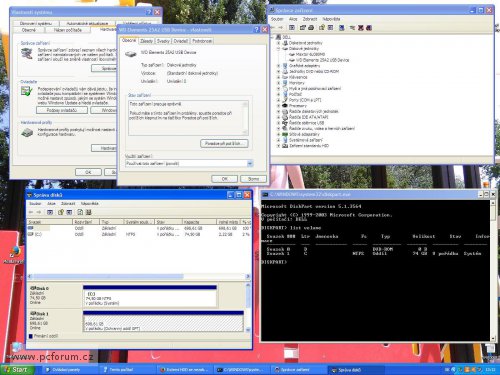Switch to Svazky tab in device properties
Viewport: 500px width, 375px height.
click(x=163, y=41)
